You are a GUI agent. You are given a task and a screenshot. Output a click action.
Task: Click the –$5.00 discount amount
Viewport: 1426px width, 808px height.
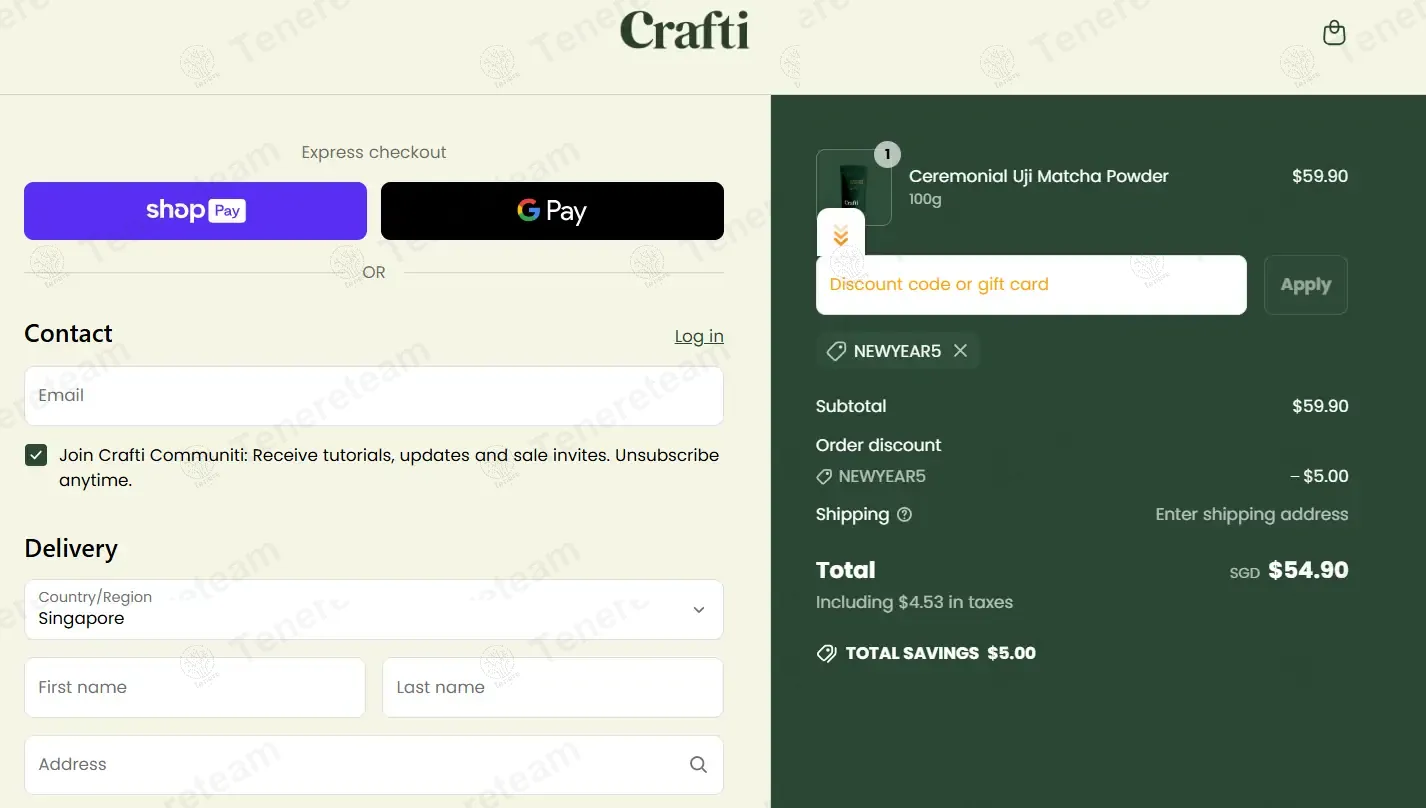(x=1319, y=476)
